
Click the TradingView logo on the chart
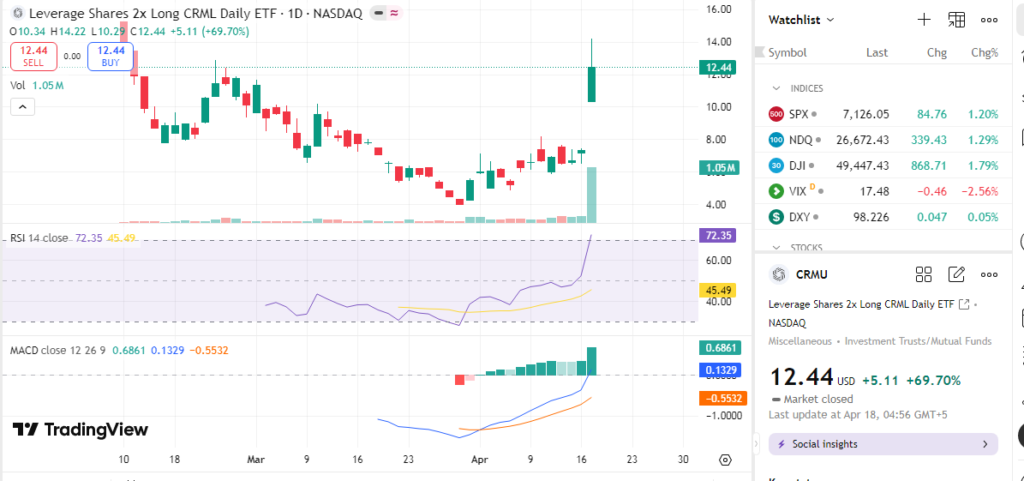[80, 429]
